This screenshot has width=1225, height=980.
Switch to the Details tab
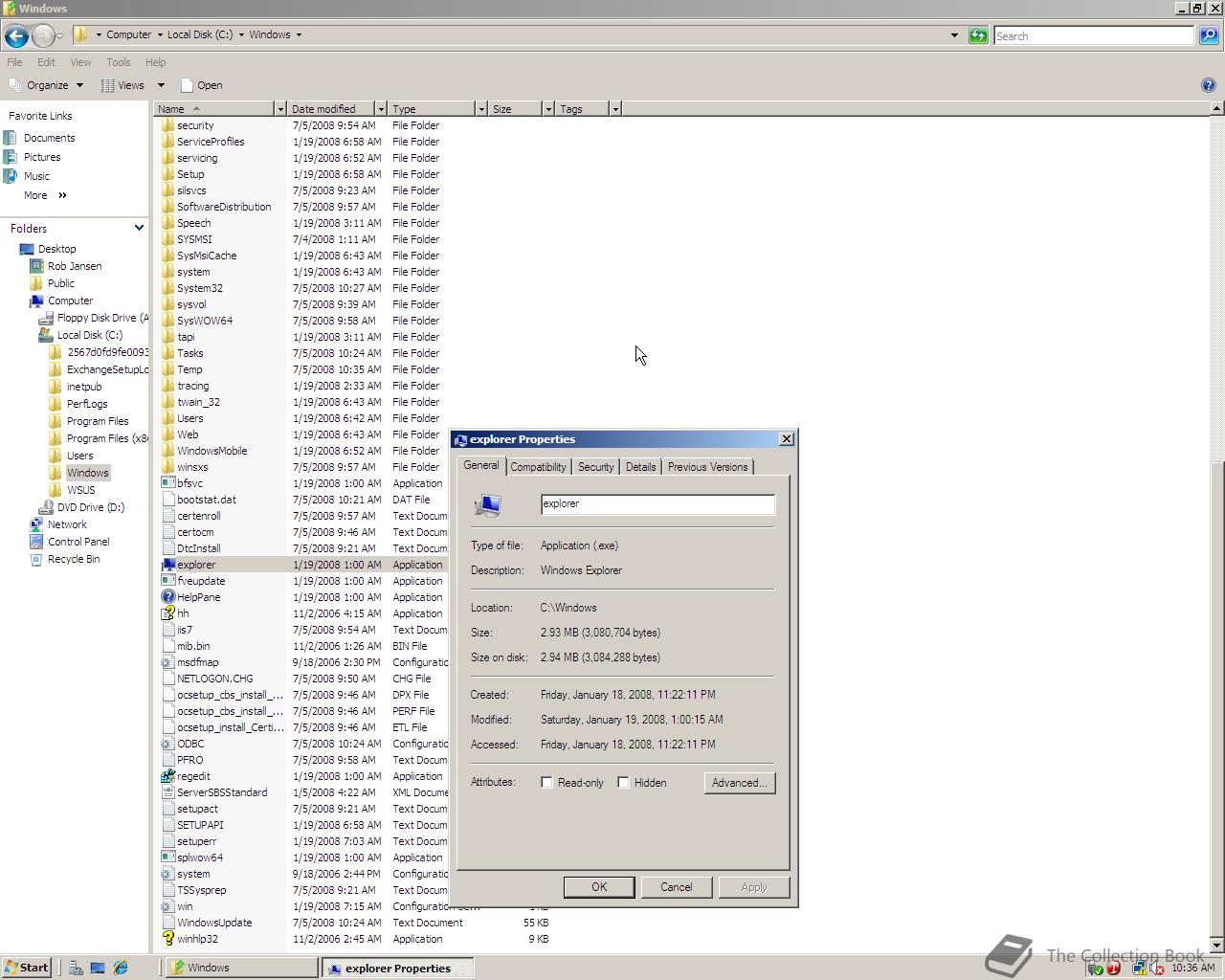[640, 467]
